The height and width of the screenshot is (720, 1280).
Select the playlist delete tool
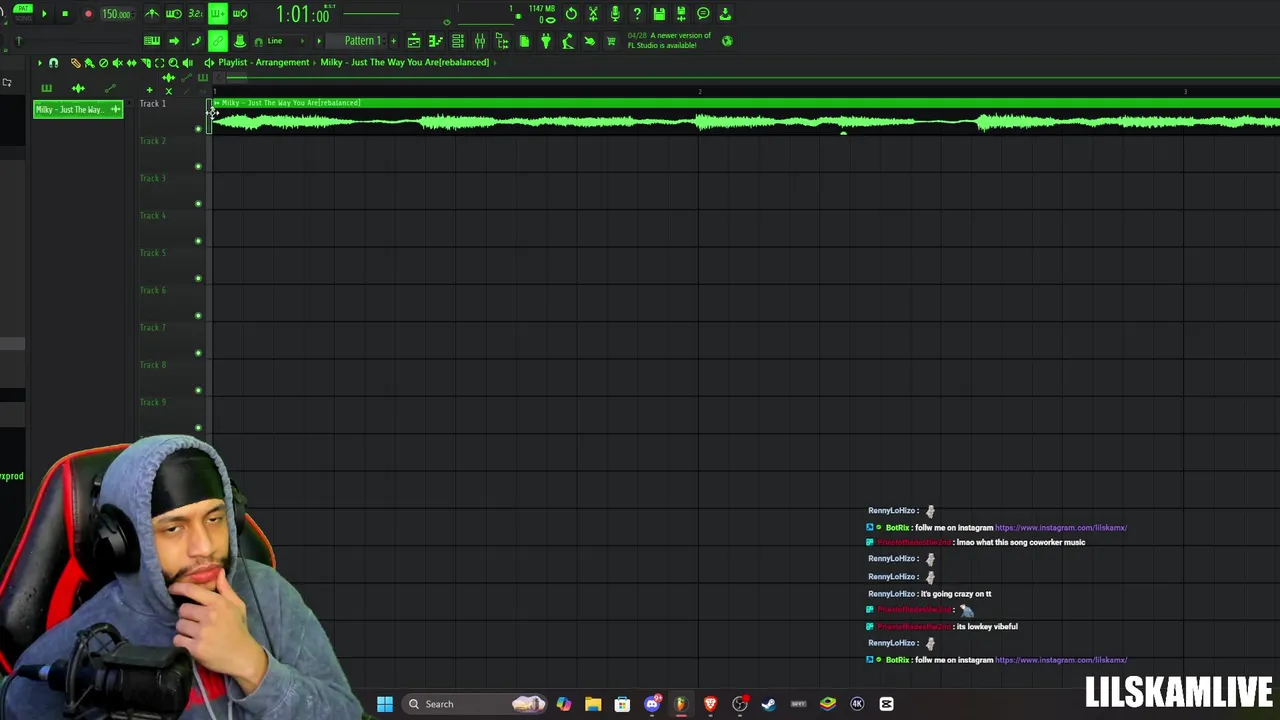(103, 62)
